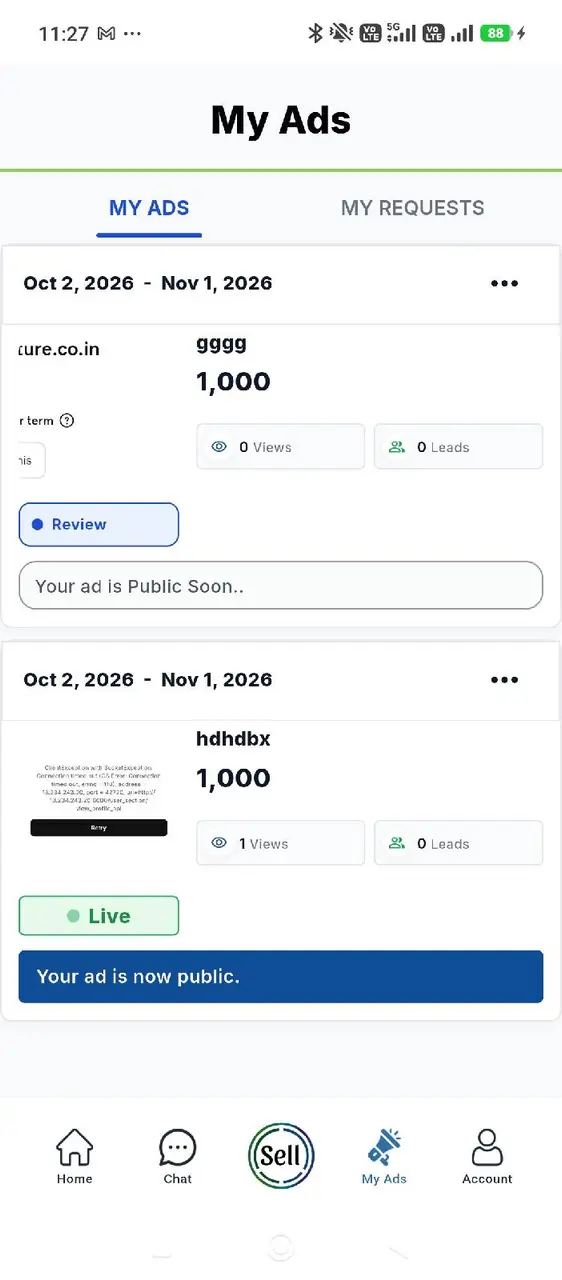Open three-dot menu for gggg ad

click(505, 283)
